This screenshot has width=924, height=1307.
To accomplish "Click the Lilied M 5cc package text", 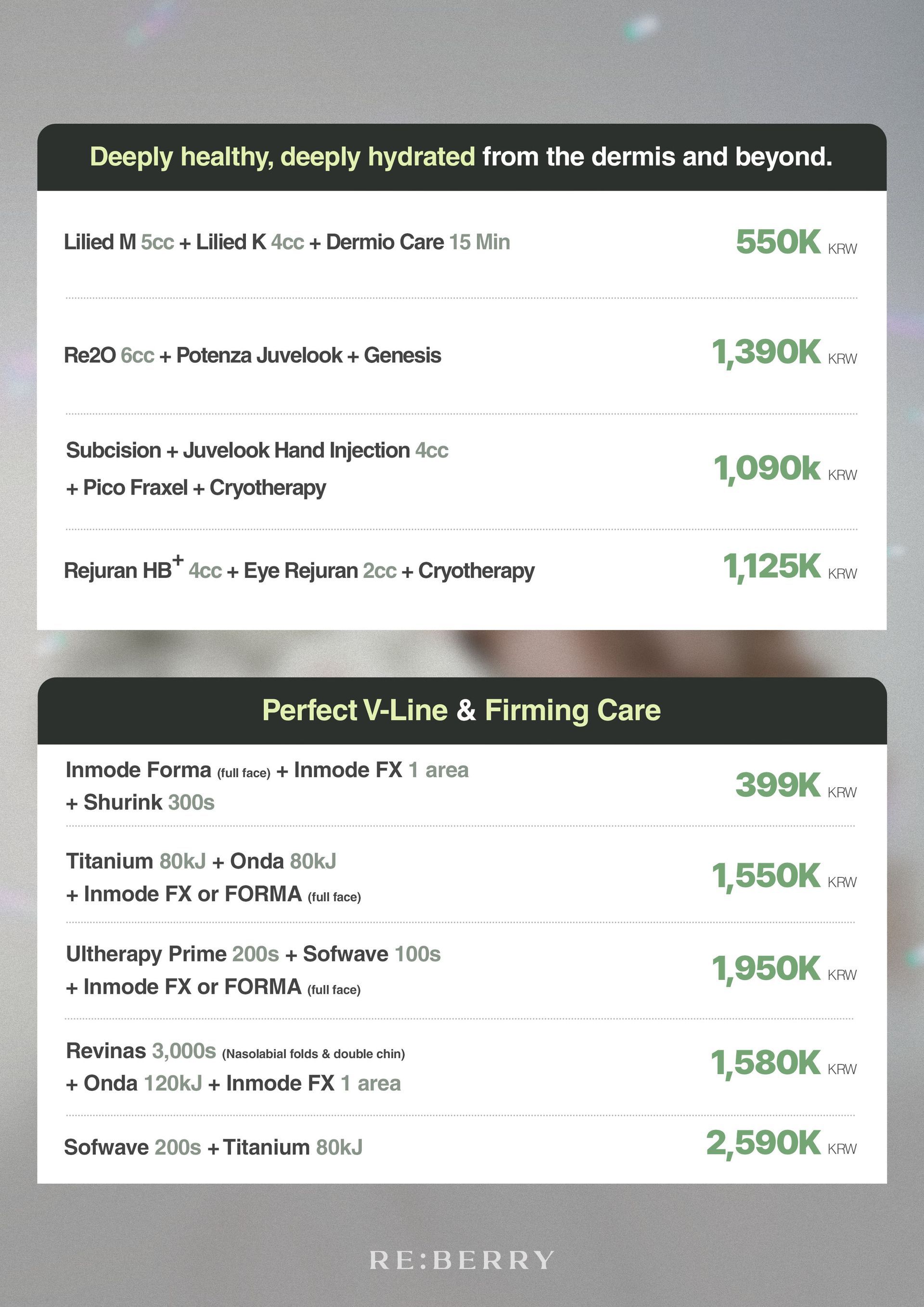I will (x=286, y=242).
